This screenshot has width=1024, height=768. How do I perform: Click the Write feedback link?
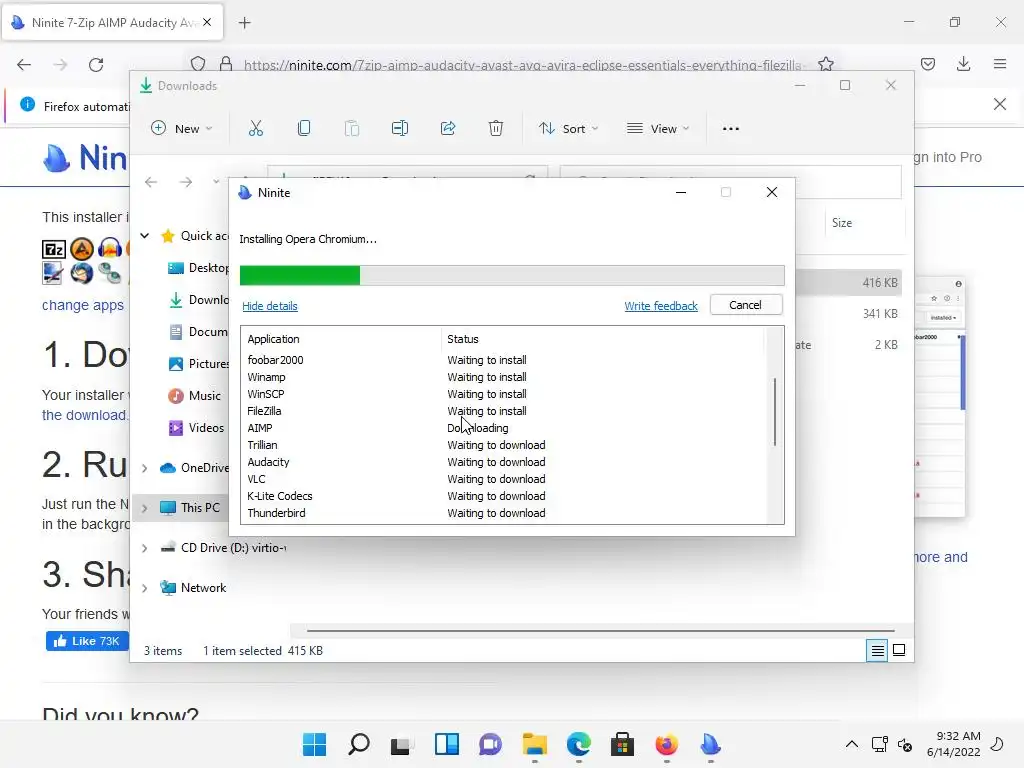661,306
